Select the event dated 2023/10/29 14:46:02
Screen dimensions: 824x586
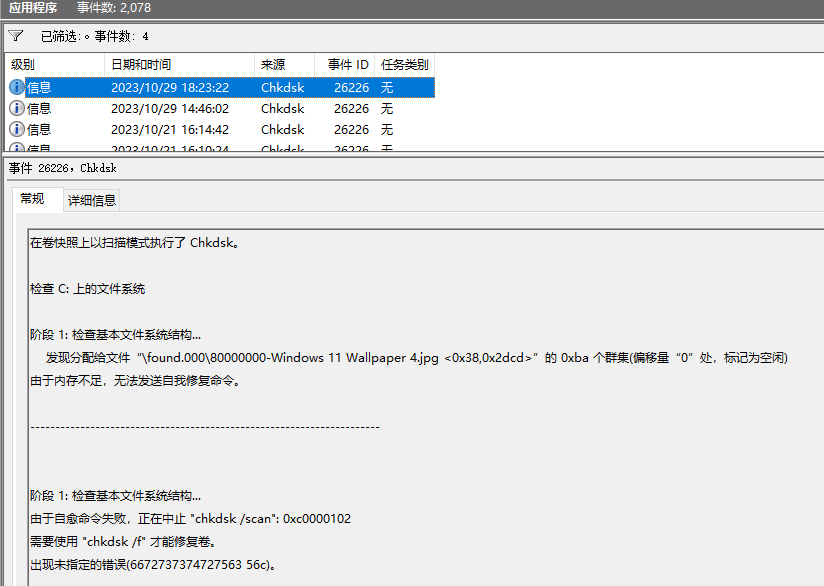(169, 108)
